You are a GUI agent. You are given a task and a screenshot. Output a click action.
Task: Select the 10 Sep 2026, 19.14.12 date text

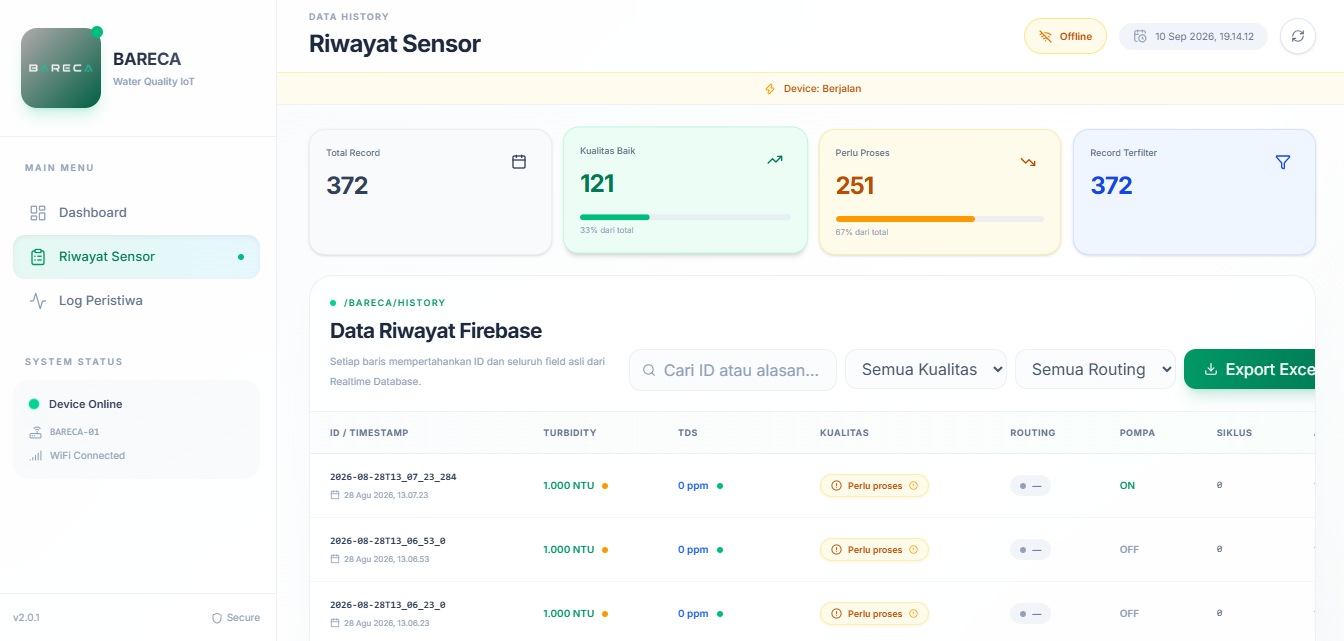tap(1204, 36)
